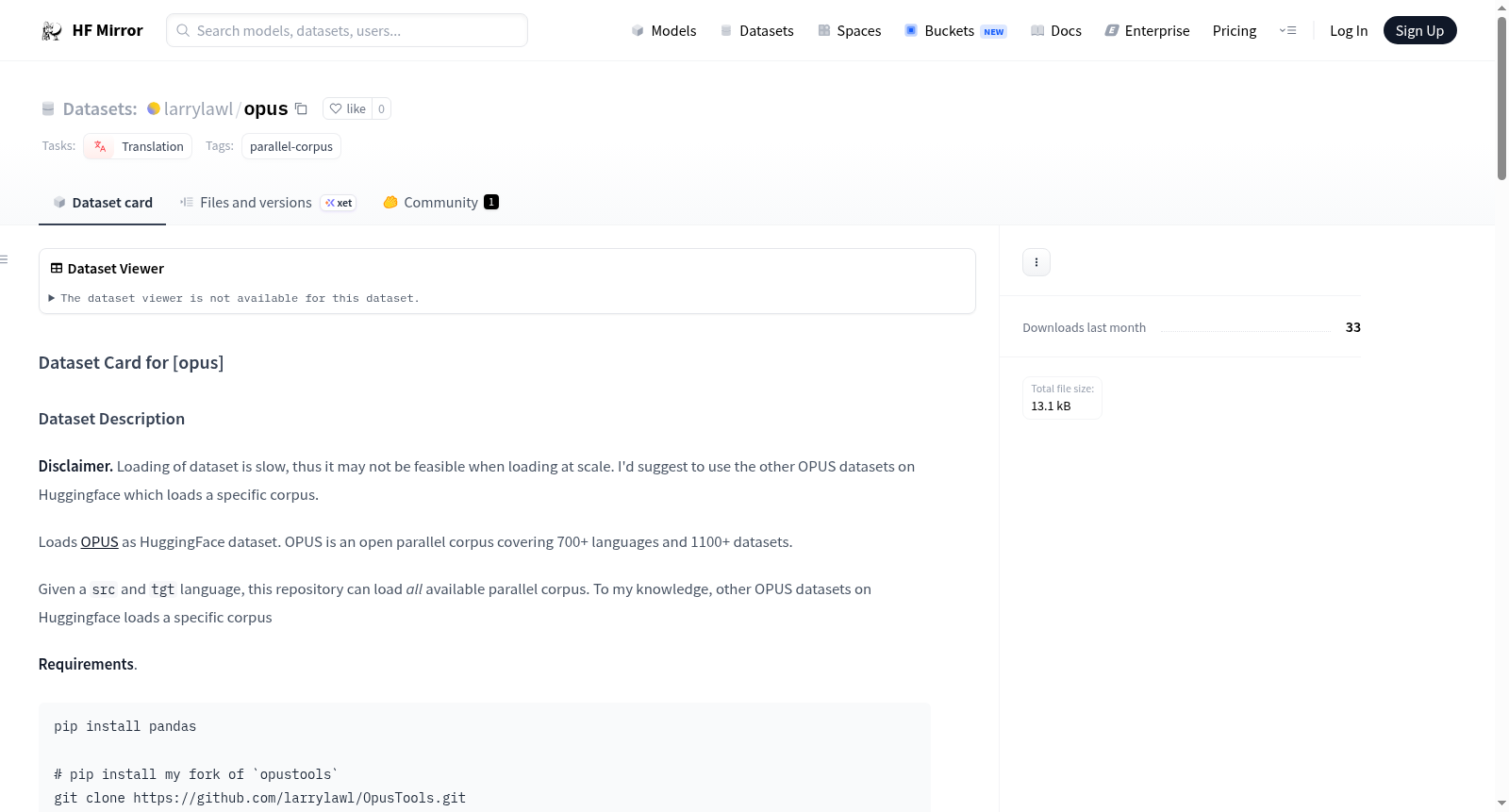Open the more navigation menu dropdown

(x=1287, y=30)
